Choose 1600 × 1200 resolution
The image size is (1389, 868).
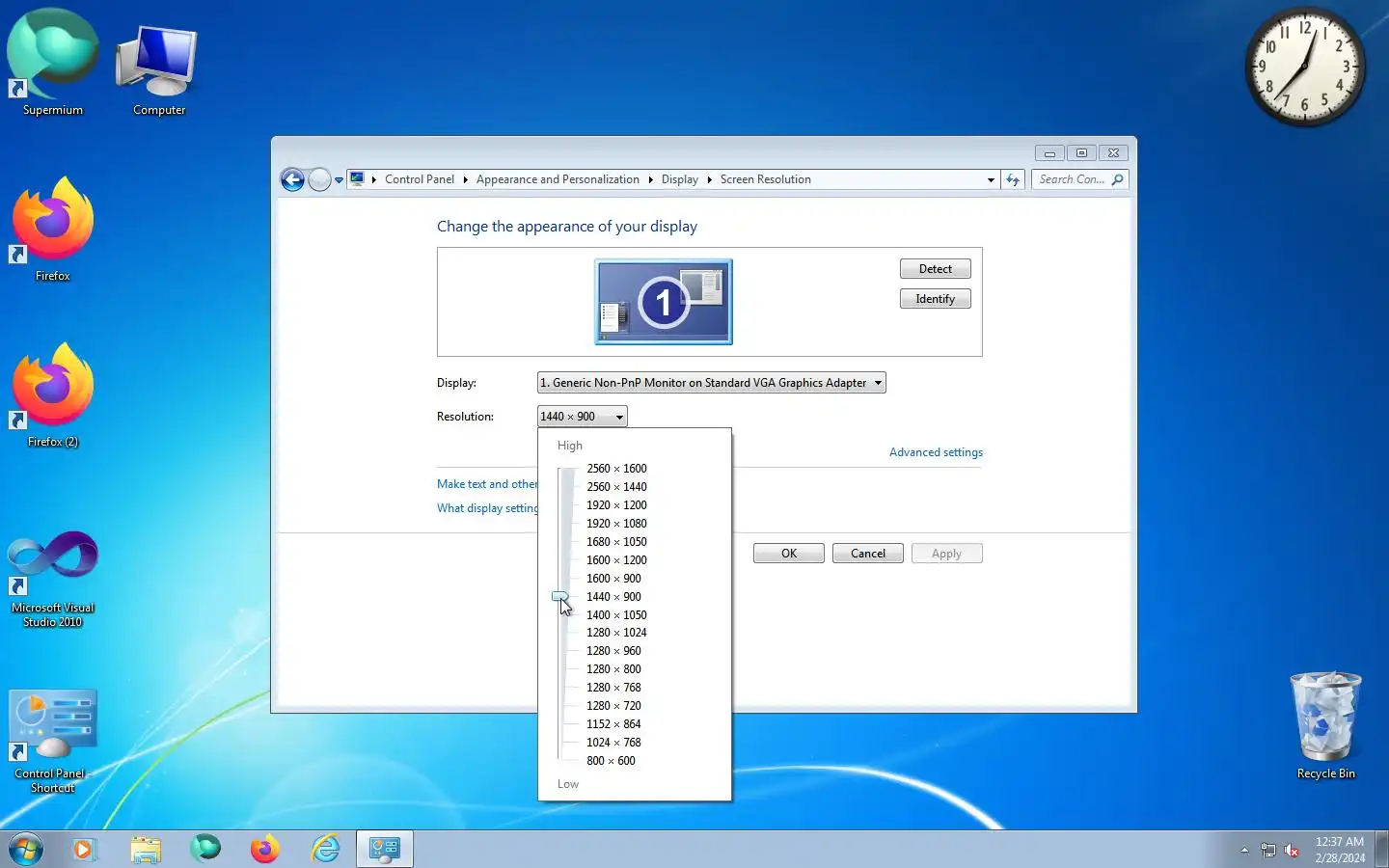tap(616, 560)
